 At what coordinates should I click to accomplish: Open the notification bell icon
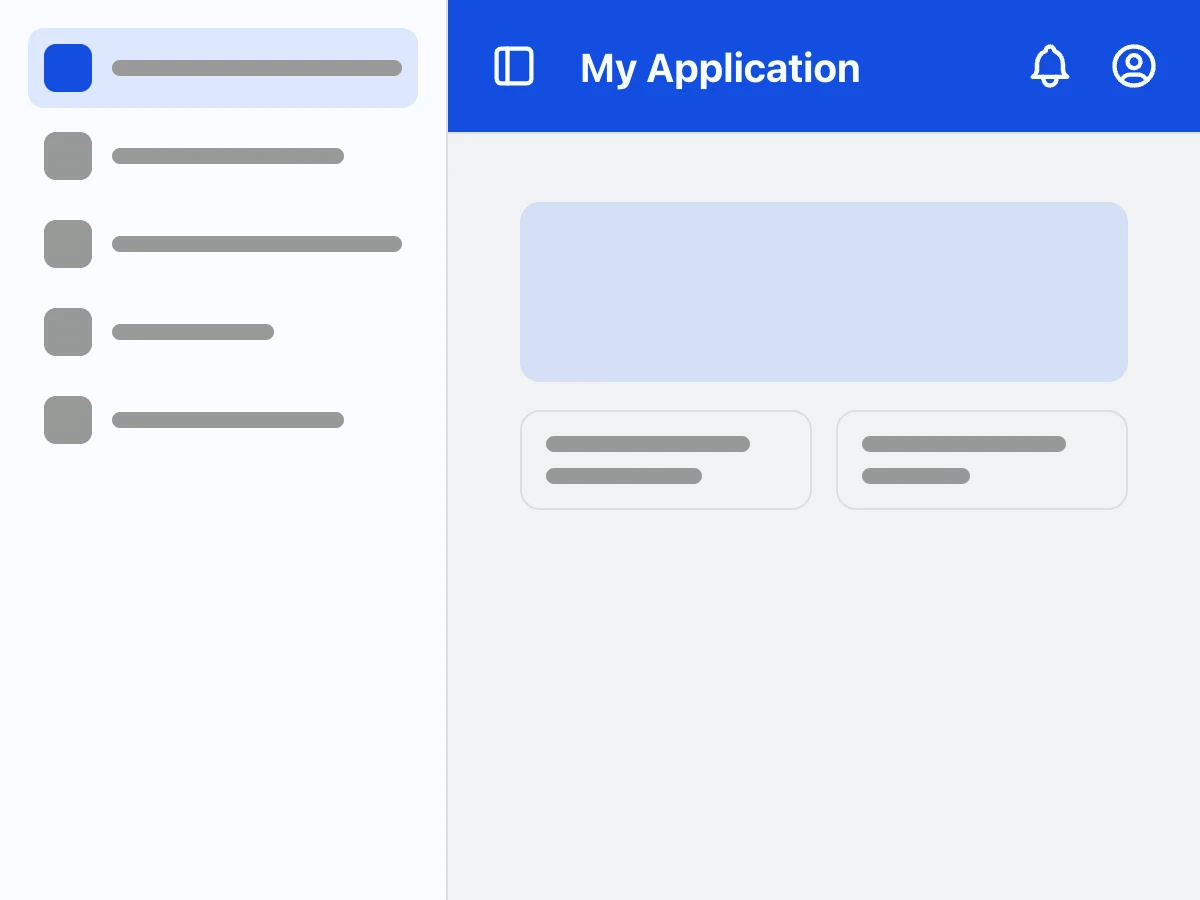click(1049, 66)
